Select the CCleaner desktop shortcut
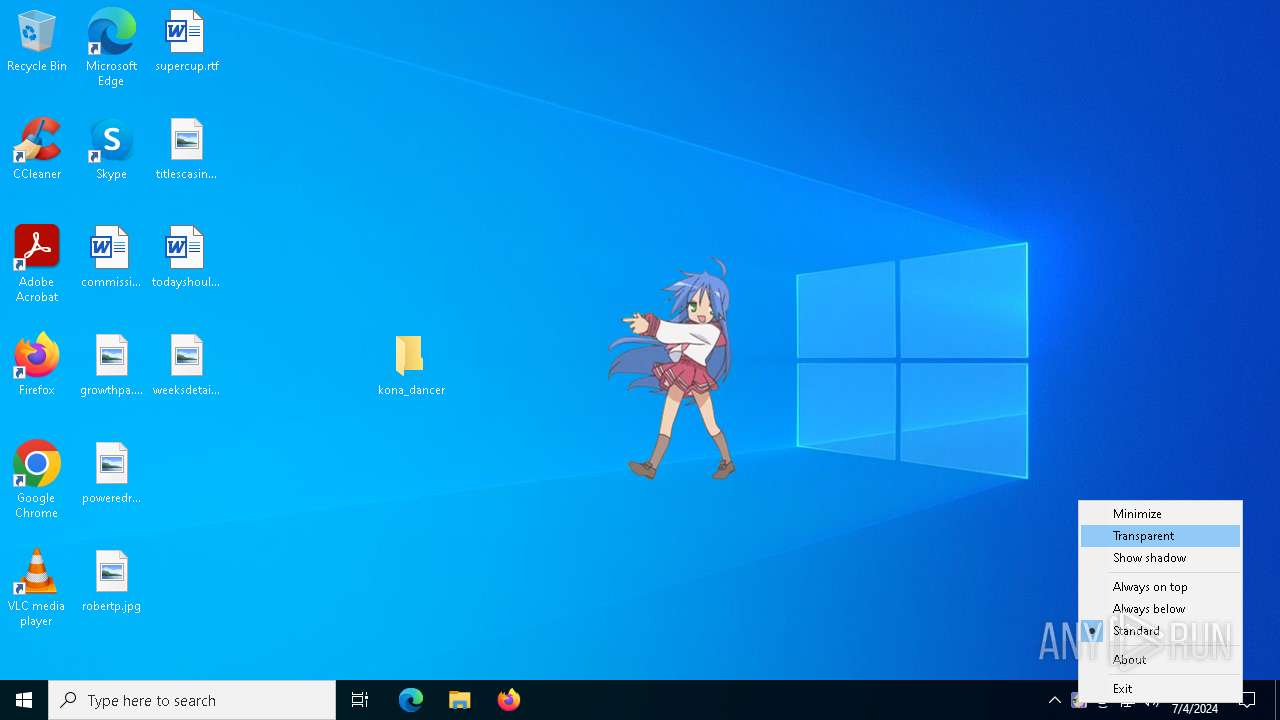The width and height of the screenshot is (1280, 720). pos(37,149)
